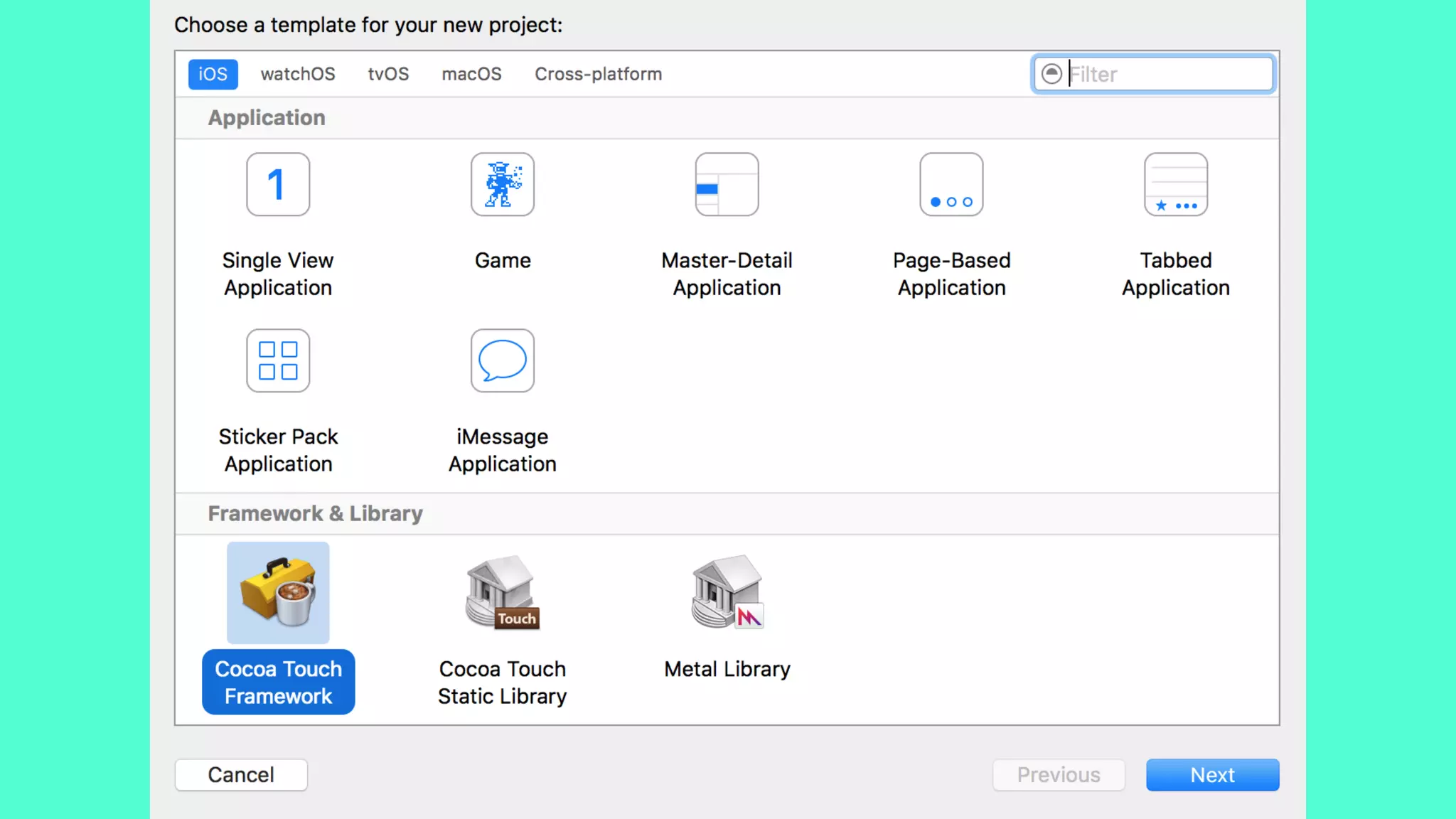
Task: Choose the Game template icon
Action: 502,184
